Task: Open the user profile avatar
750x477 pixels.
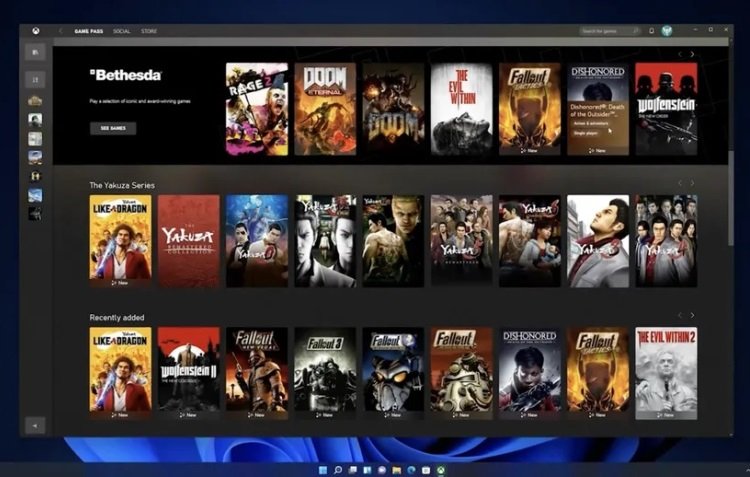Action: click(667, 31)
